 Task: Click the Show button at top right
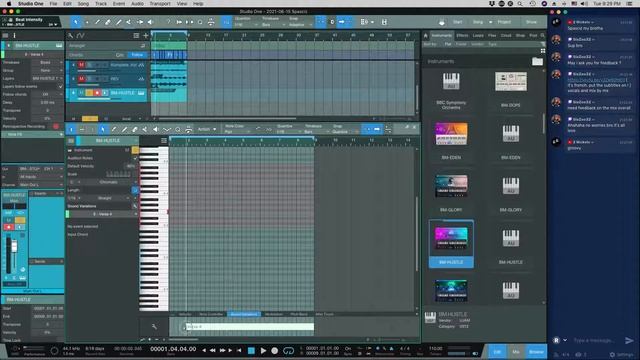point(531,22)
